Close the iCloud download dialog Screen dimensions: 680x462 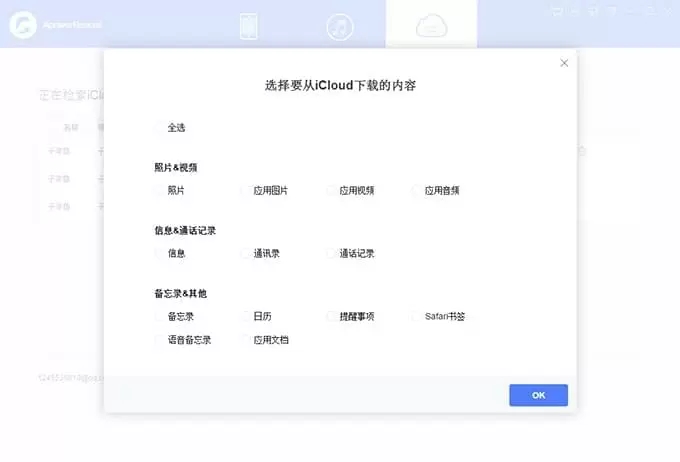(564, 63)
